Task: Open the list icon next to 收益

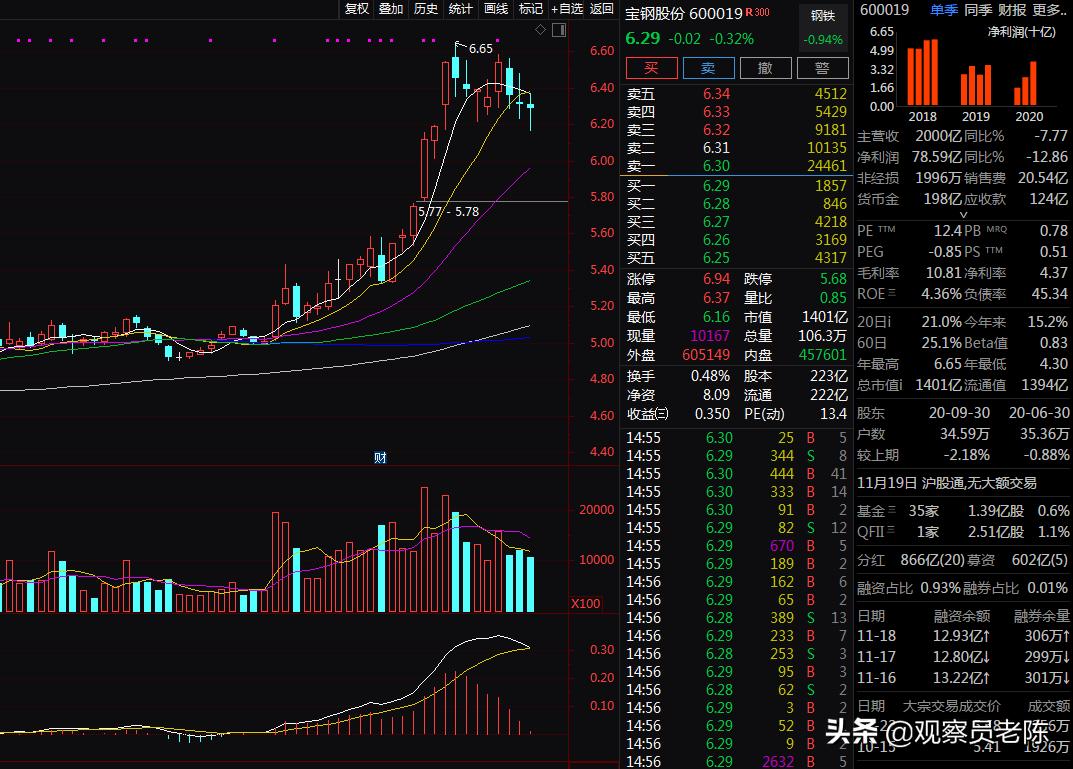Action: 661,414
